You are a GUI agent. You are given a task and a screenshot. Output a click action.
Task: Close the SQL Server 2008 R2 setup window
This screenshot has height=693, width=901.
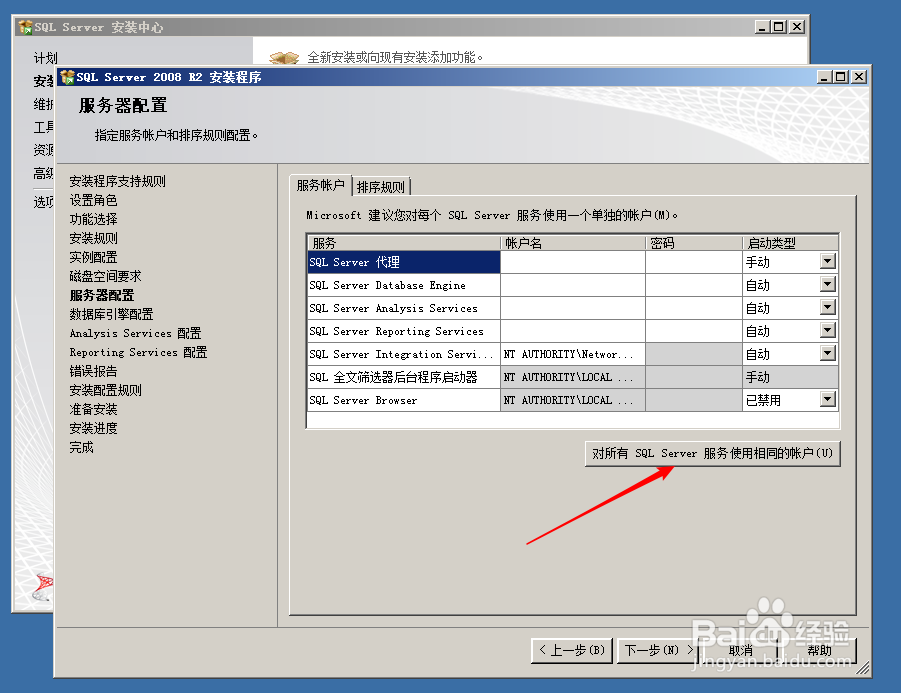[858, 76]
